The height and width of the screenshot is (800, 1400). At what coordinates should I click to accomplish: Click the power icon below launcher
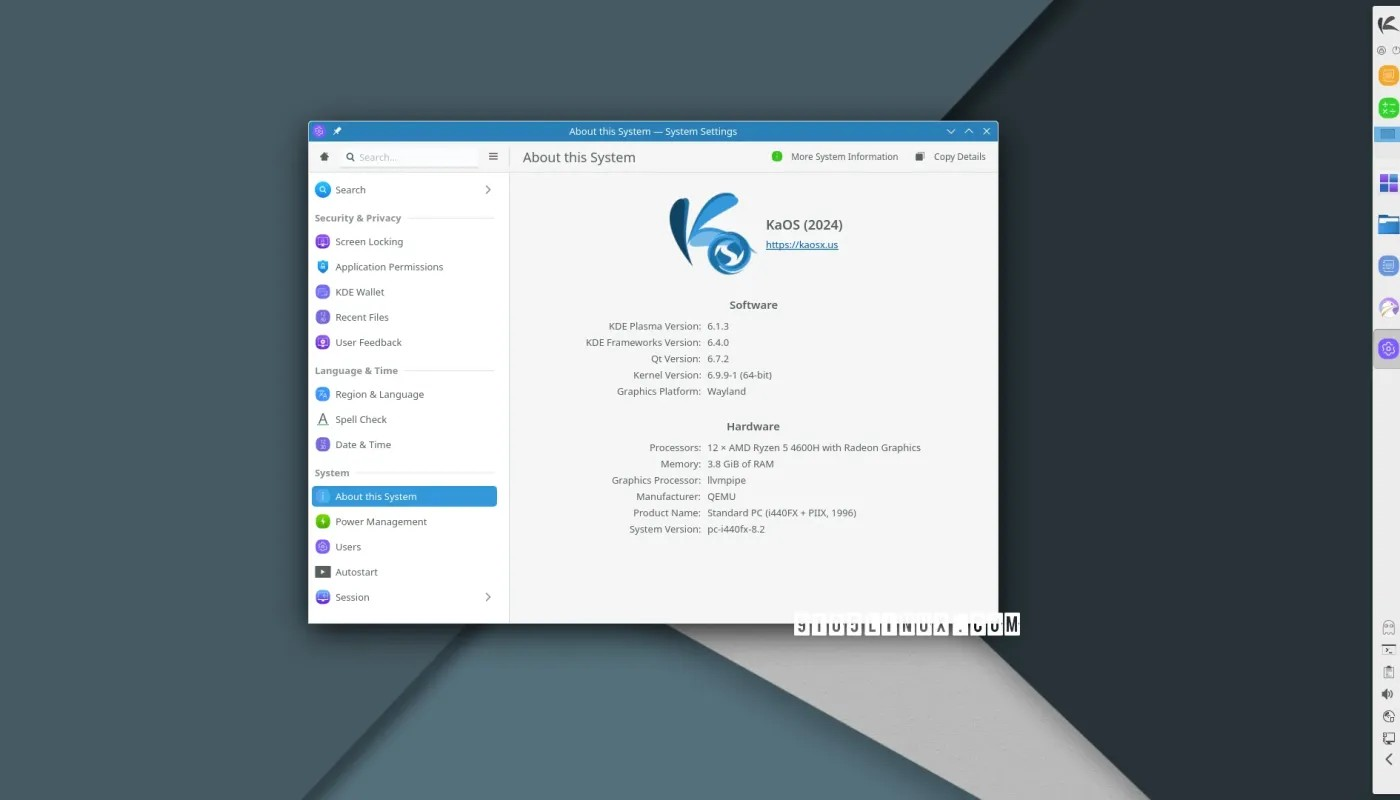[x=1395, y=50]
